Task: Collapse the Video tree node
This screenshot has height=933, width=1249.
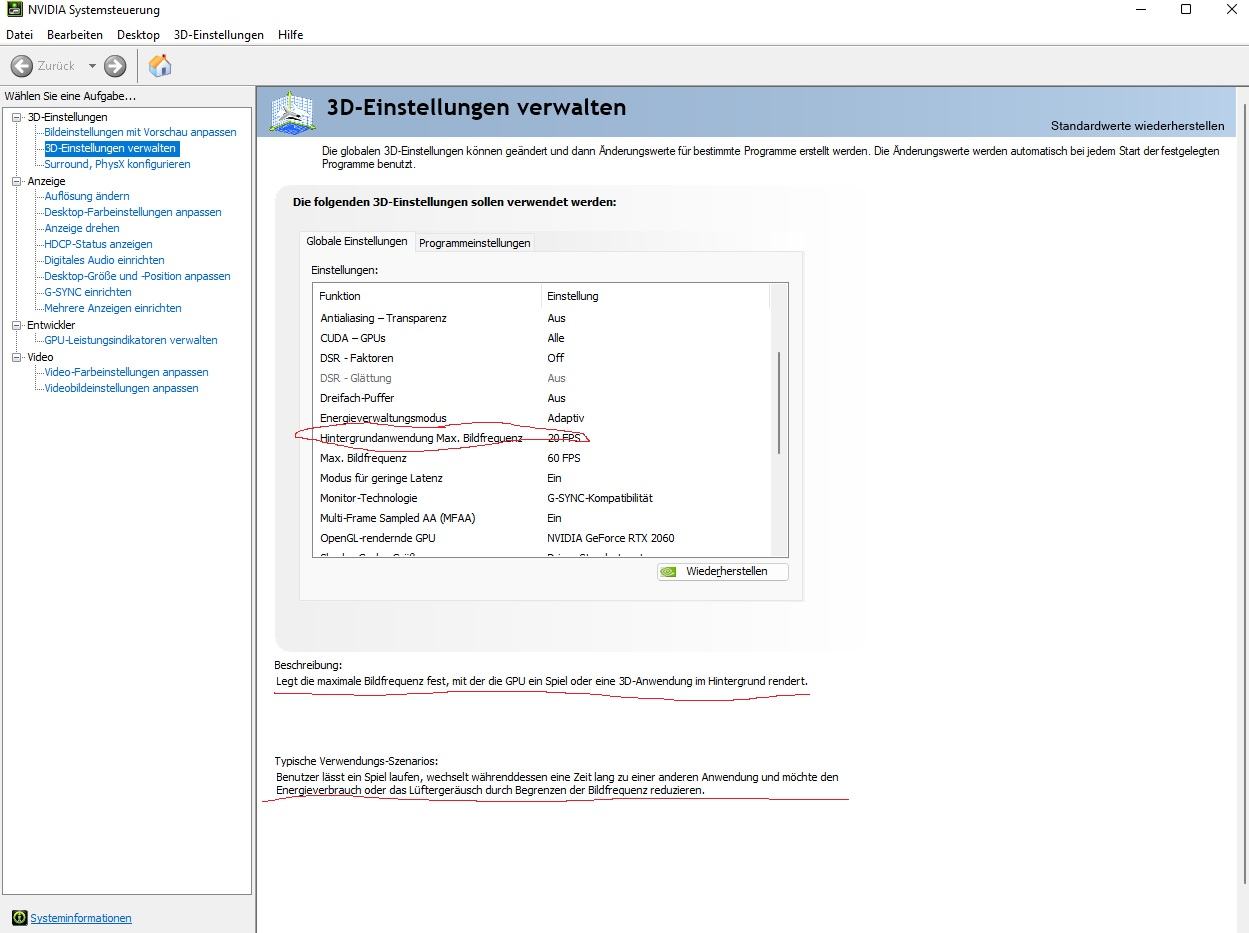Action: click(x=17, y=357)
